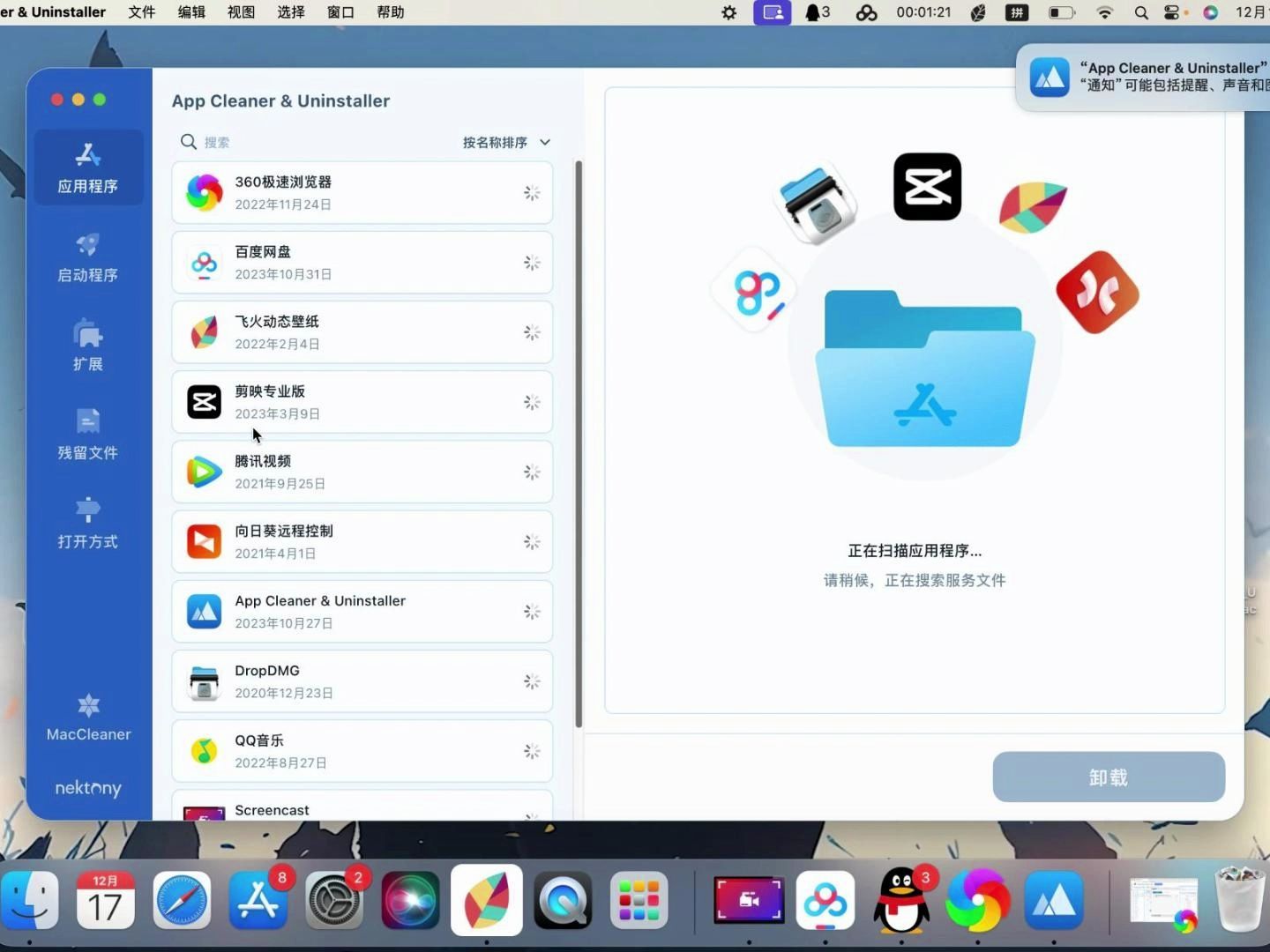1270x952 pixels.
Task: Open Calendar from the Dock
Action: (x=105, y=900)
